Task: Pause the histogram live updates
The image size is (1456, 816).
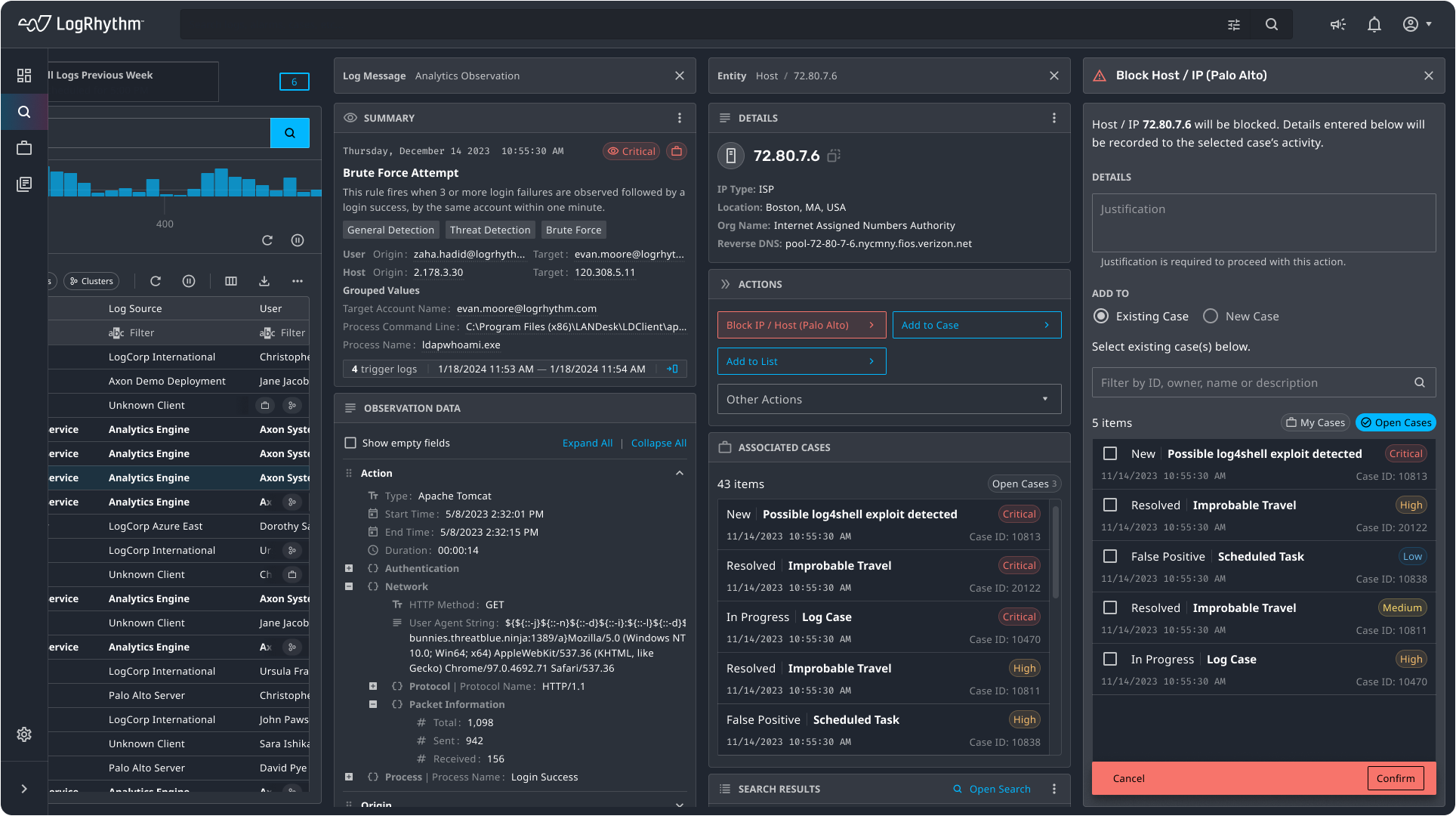Action: pos(298,240)
